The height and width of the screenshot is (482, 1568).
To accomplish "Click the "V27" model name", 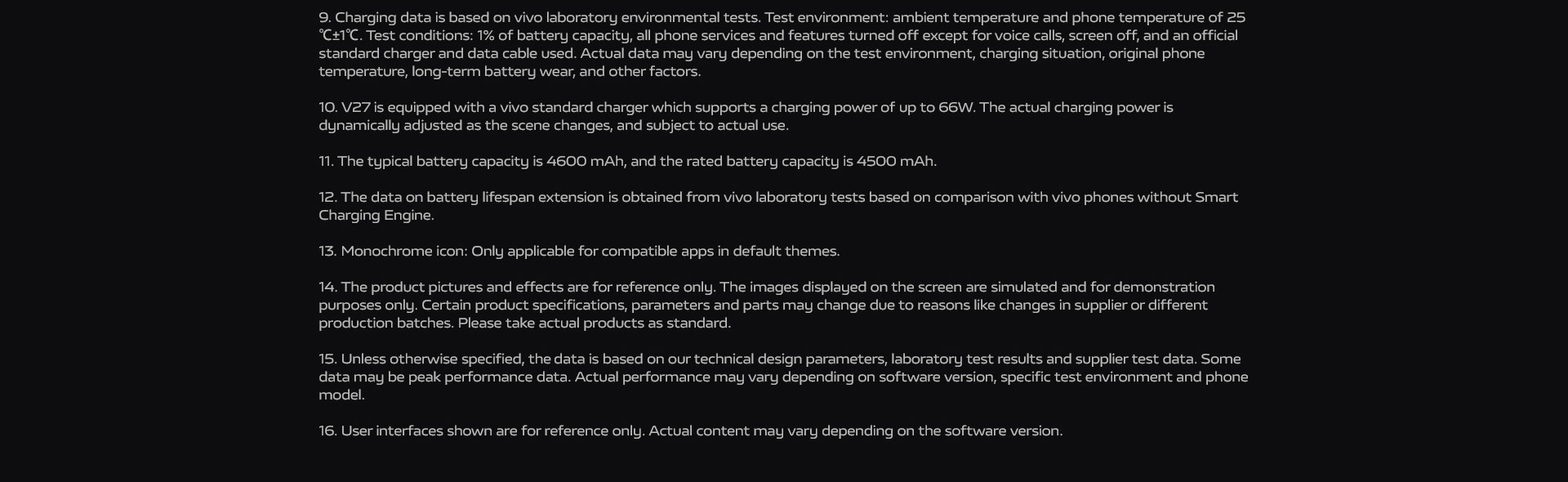I will [x=355, y=108].
